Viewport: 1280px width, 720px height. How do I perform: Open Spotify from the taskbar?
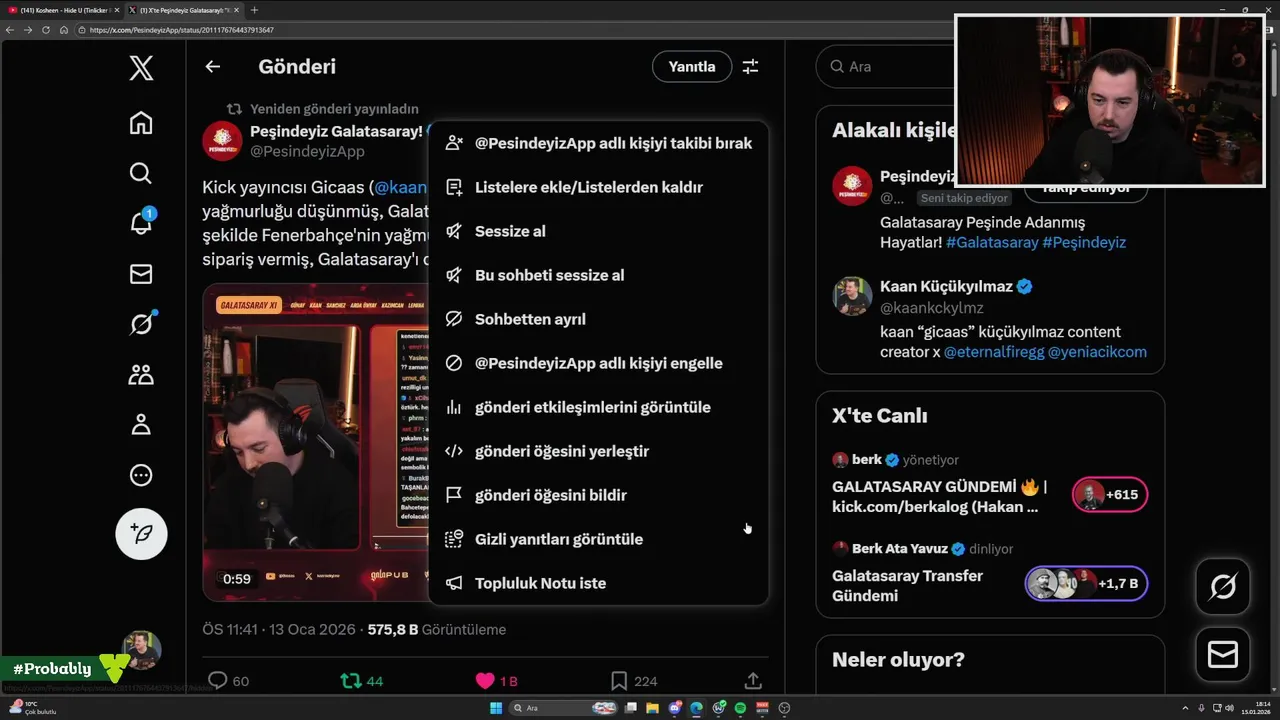coord(740,708)
